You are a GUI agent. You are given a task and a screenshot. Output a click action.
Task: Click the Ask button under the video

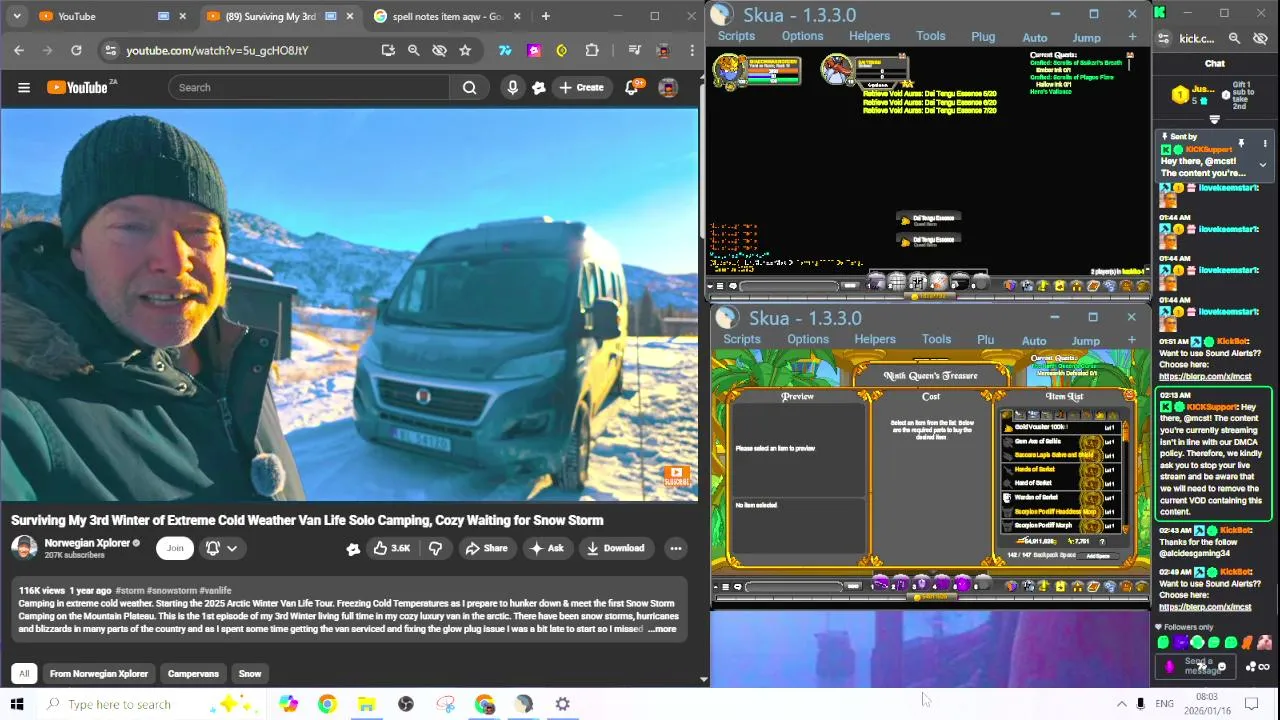click(547, 548)
